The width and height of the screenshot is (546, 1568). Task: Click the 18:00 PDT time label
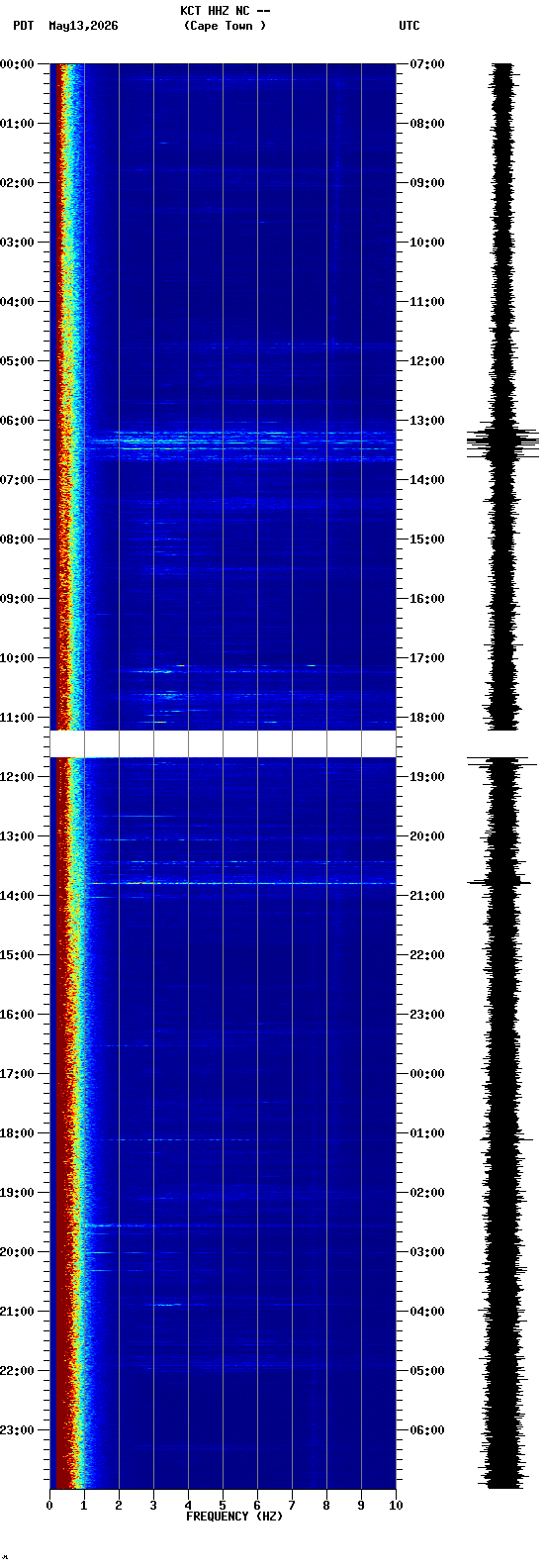pos(18,1133)
